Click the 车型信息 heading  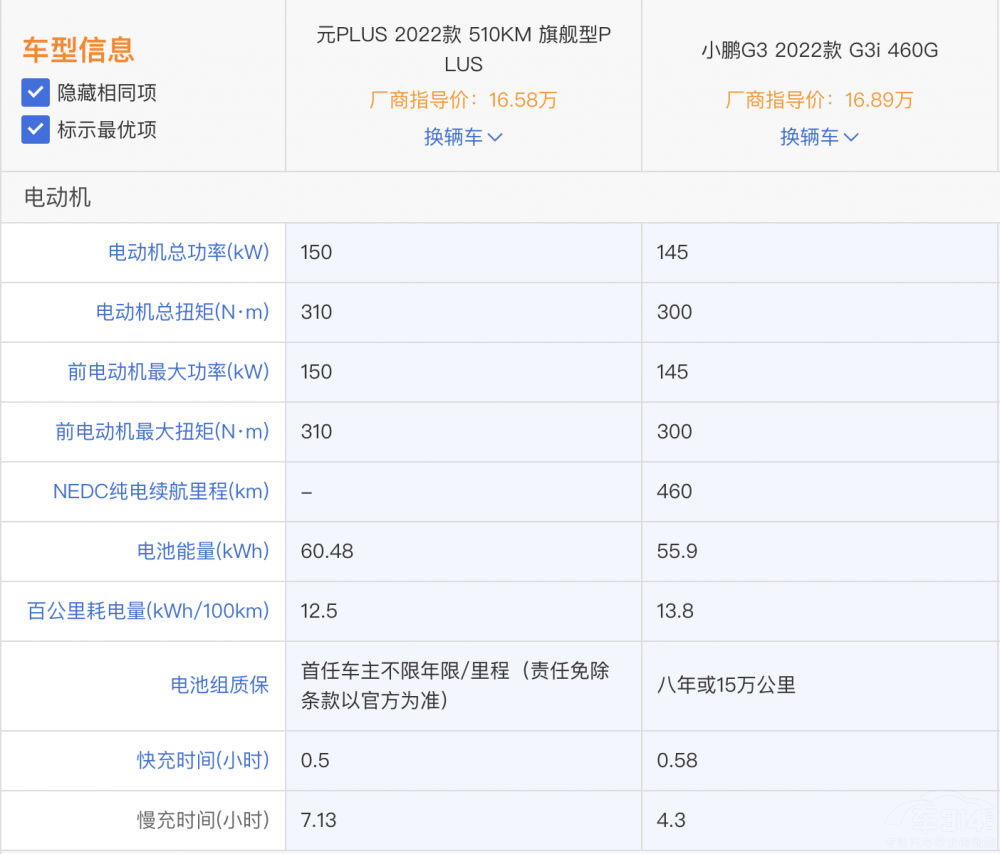(x=78, y=49)
